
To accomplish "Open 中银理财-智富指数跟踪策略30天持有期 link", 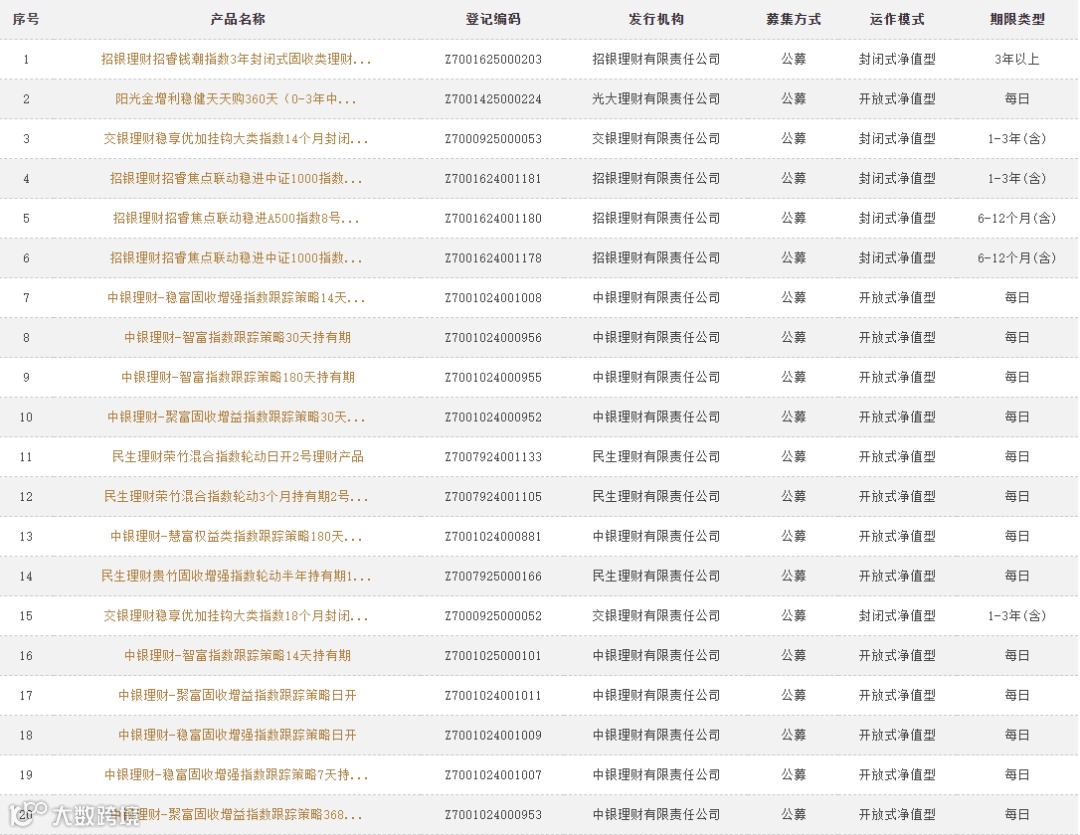I will click(x=238, y=338).
